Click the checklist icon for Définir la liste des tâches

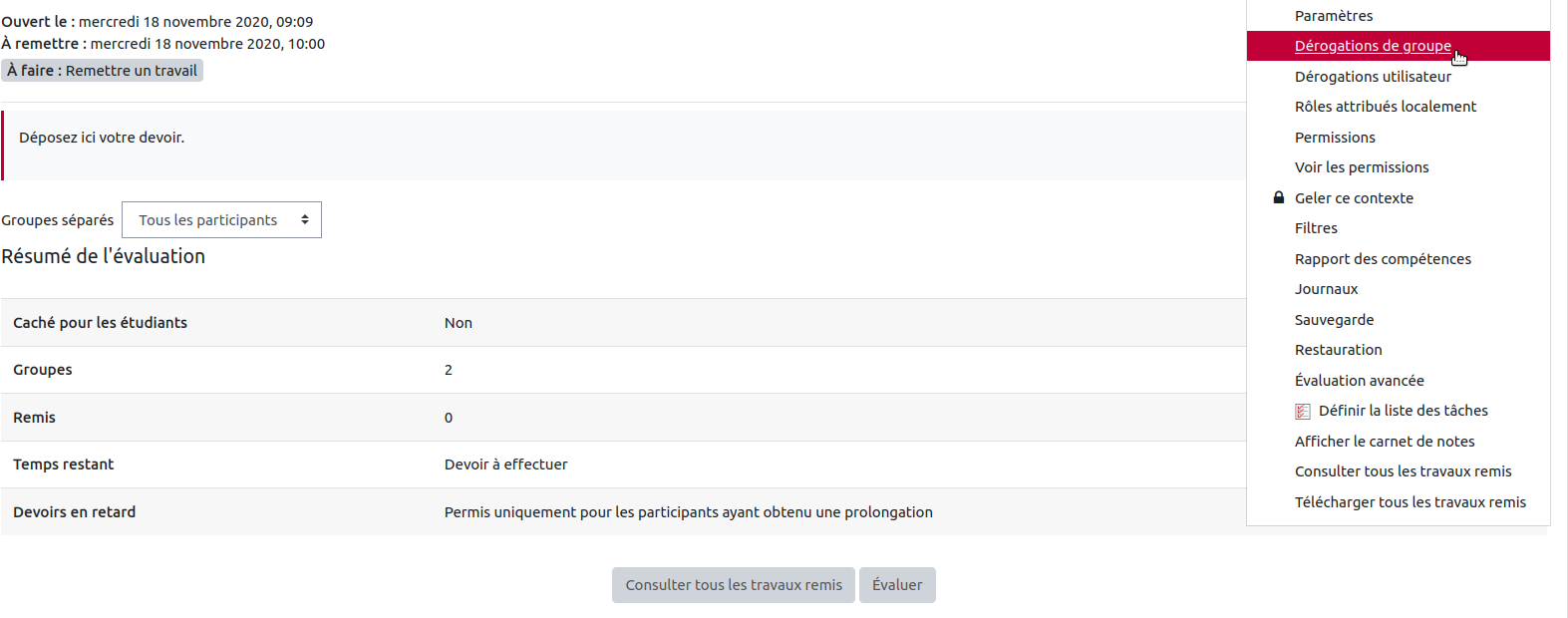tap(1303, 411)
